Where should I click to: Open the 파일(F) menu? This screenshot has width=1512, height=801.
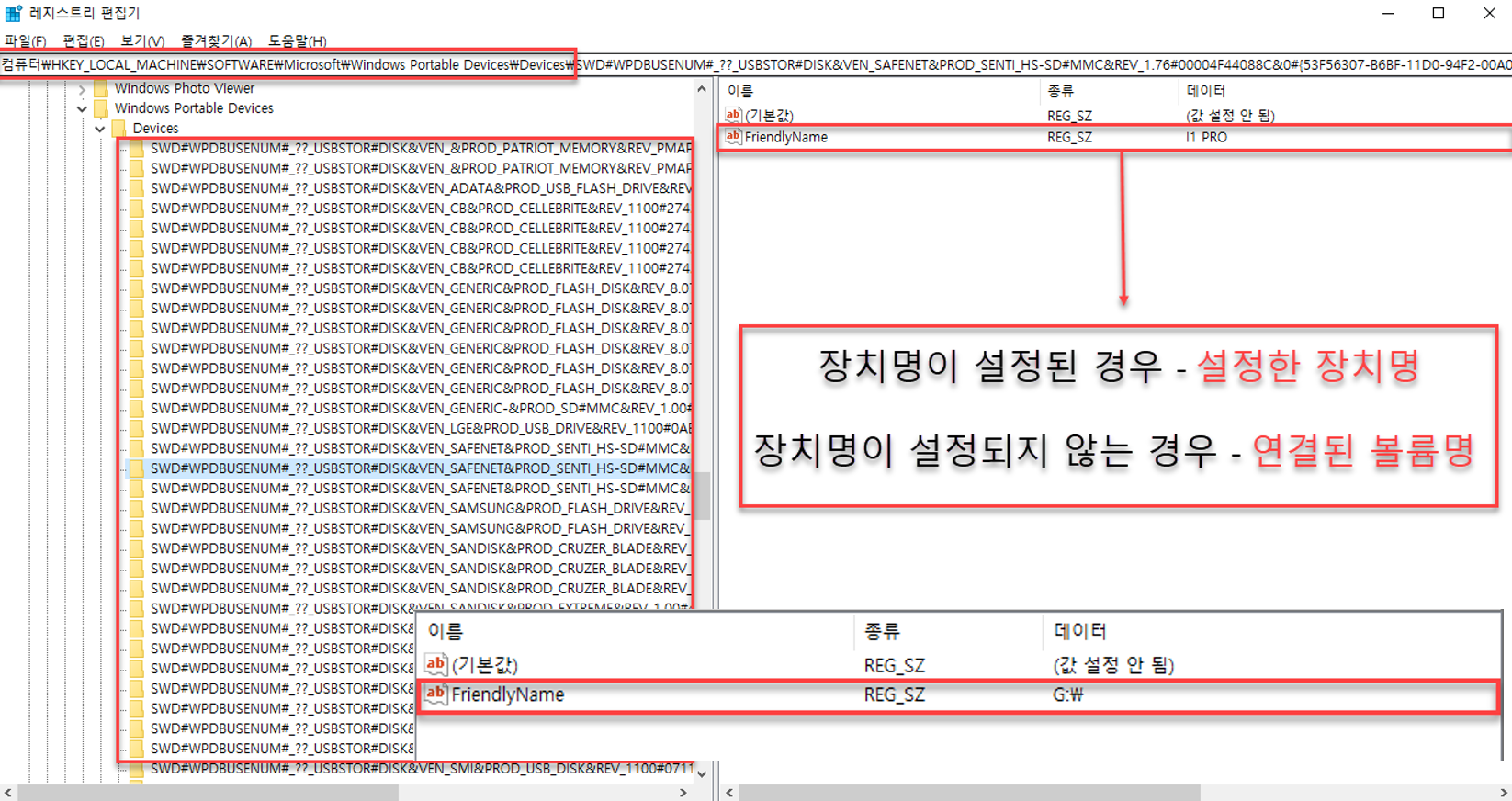tap(25, 41)
